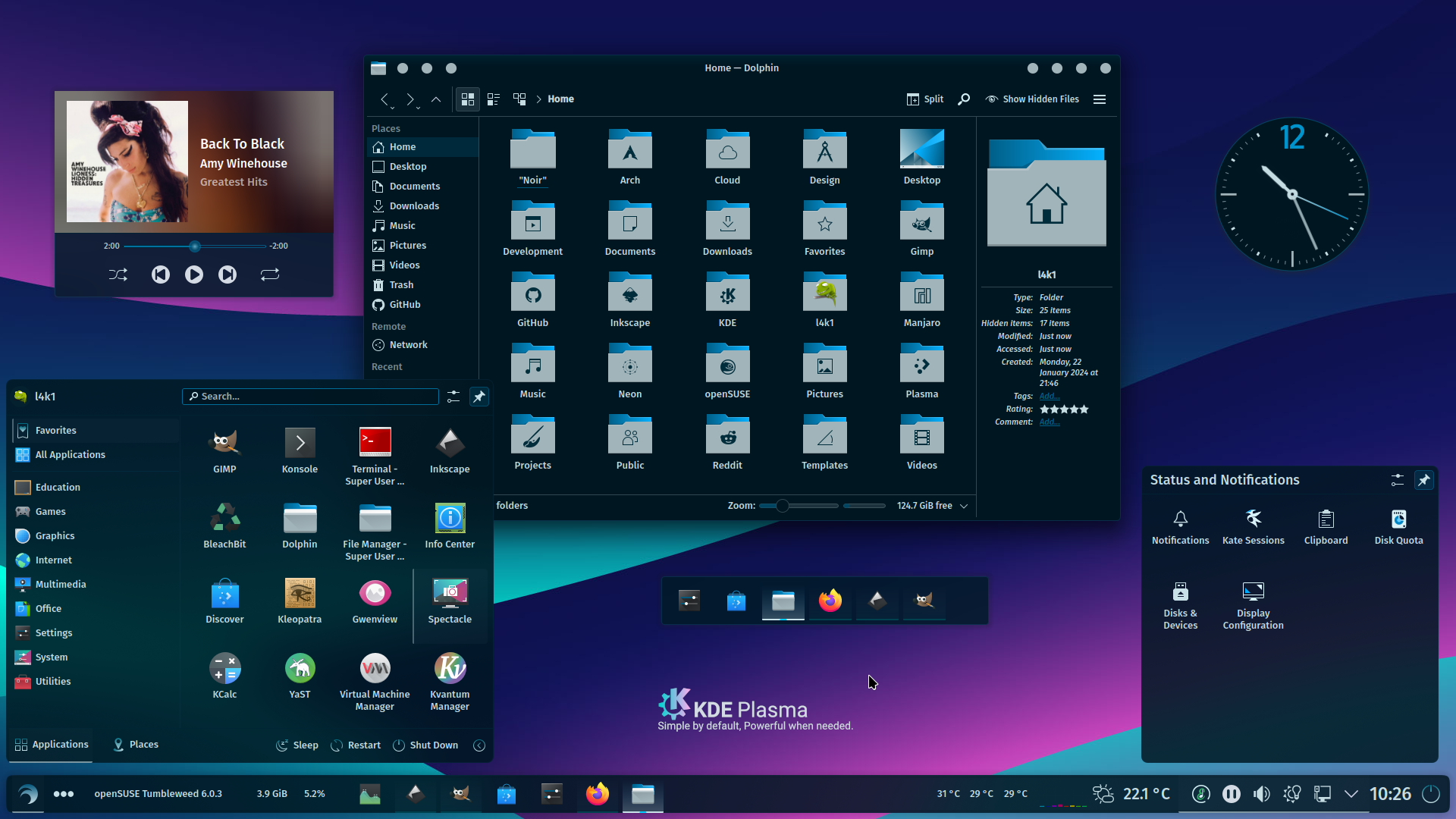Pin the application launcher open

pos(479,397)
